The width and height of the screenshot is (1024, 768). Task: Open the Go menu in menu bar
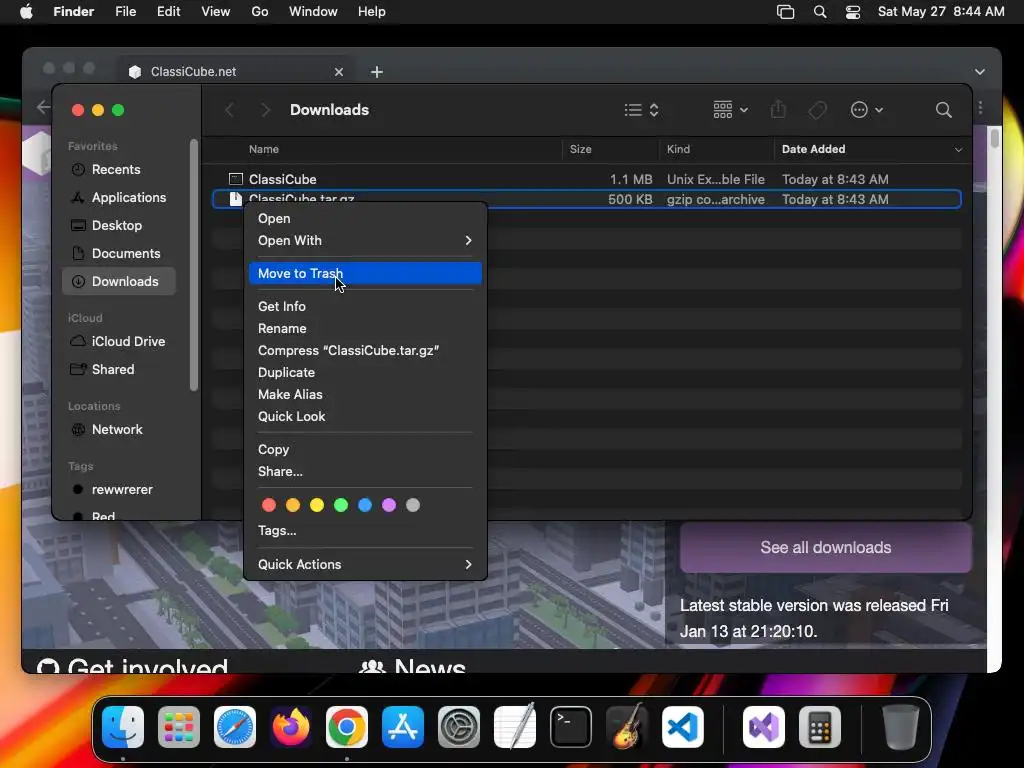(259, 12)
